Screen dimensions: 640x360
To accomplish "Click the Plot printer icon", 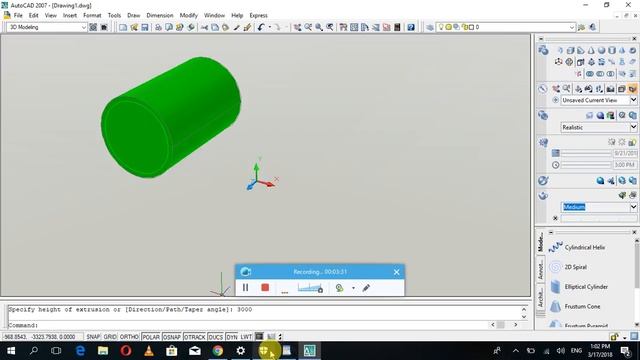I will click(158, 27).
